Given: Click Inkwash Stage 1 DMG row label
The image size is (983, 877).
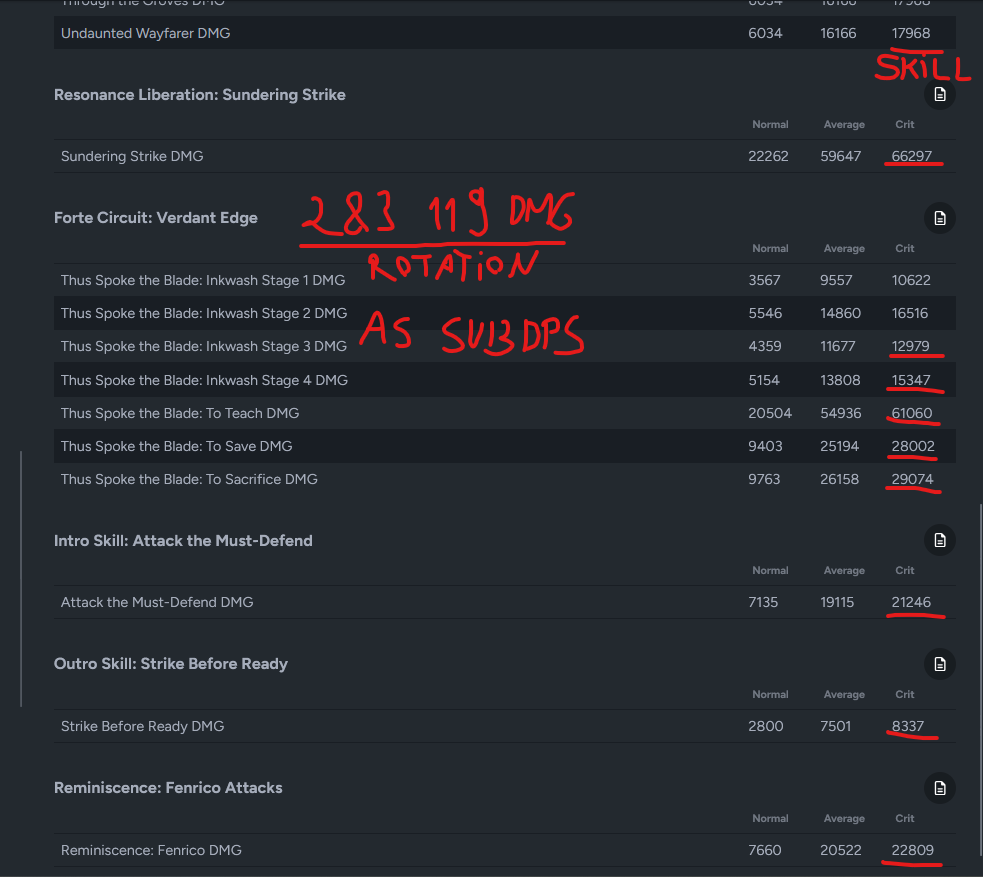Looking at the screenshot, I should 202,280.
